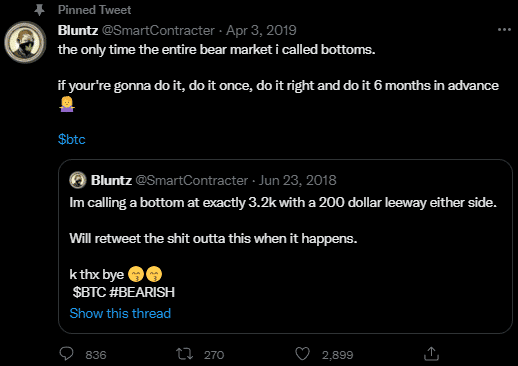Click the $BTC #BEARISH text in quote
The height and width of the screenshot is (366, 518).
click(124, 292)
